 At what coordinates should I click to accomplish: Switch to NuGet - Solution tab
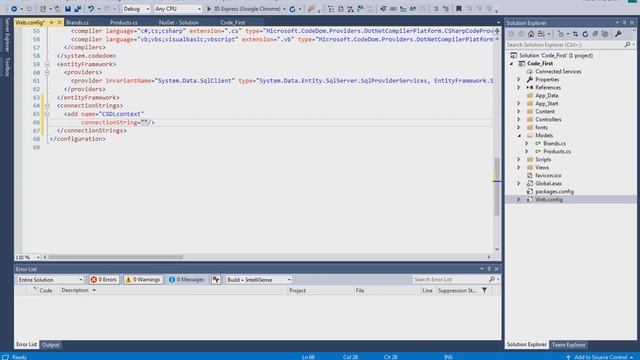tap(179, 22)
